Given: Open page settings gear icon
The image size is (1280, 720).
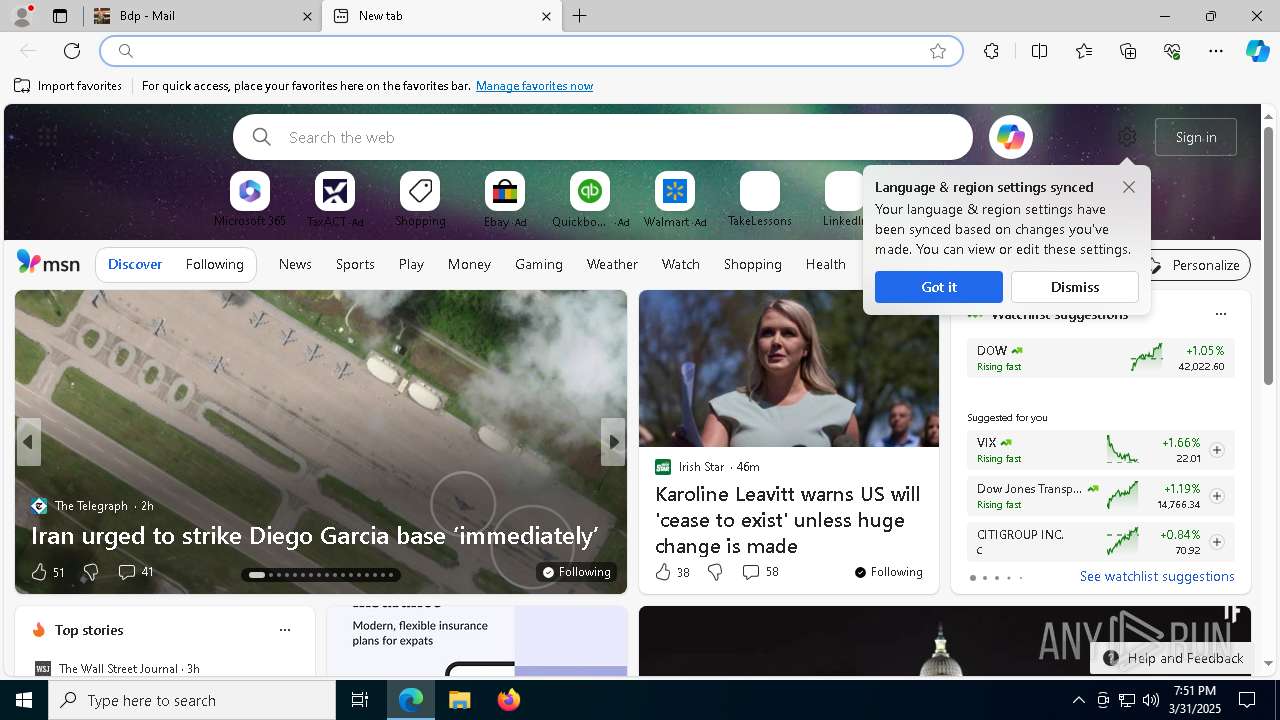Looking at the screenshot, I should click(x=1127, y=137).
